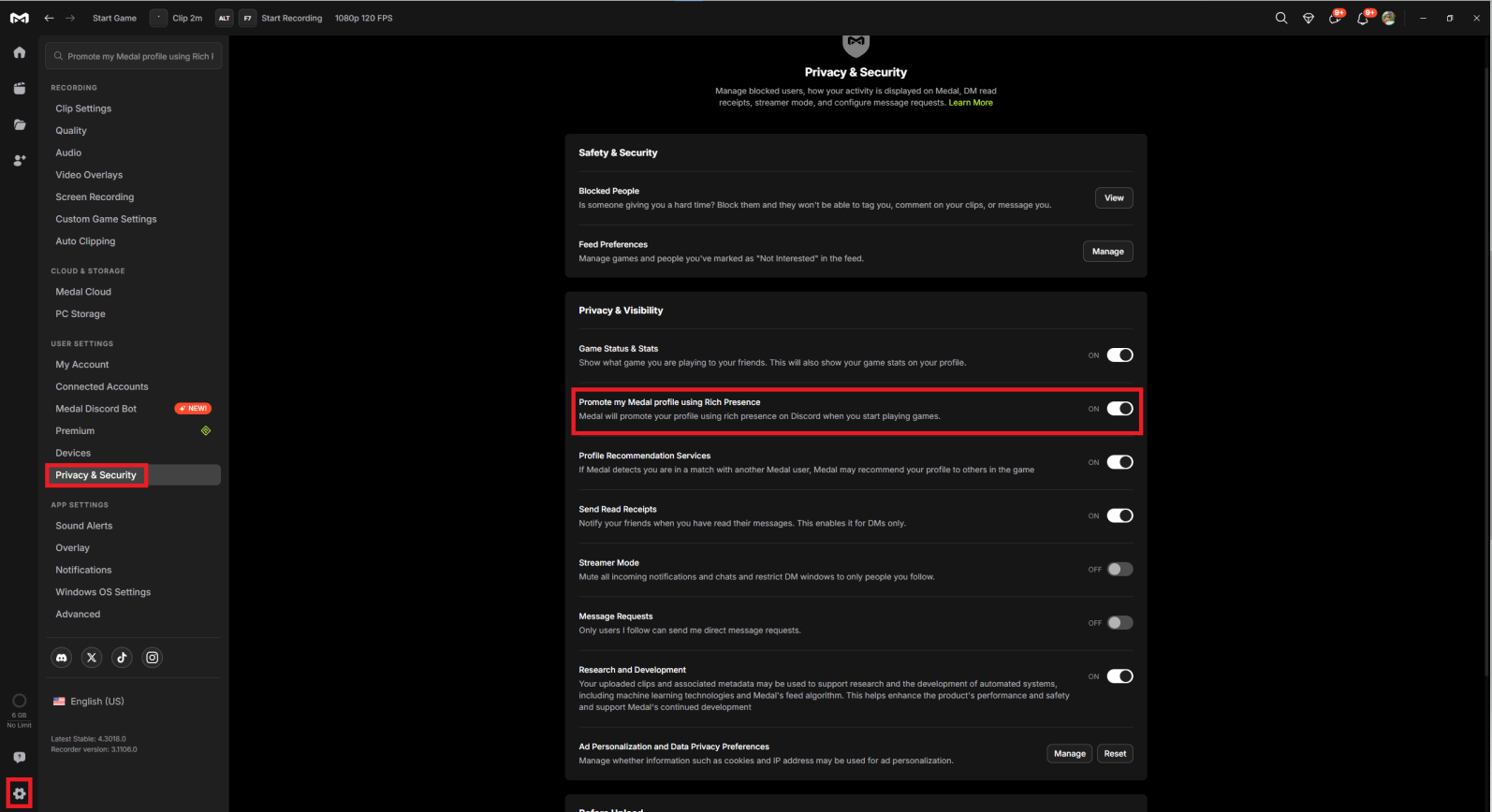
Task: Open the Premium diamond icon in top bar
Action: (x=1309, y=18)
